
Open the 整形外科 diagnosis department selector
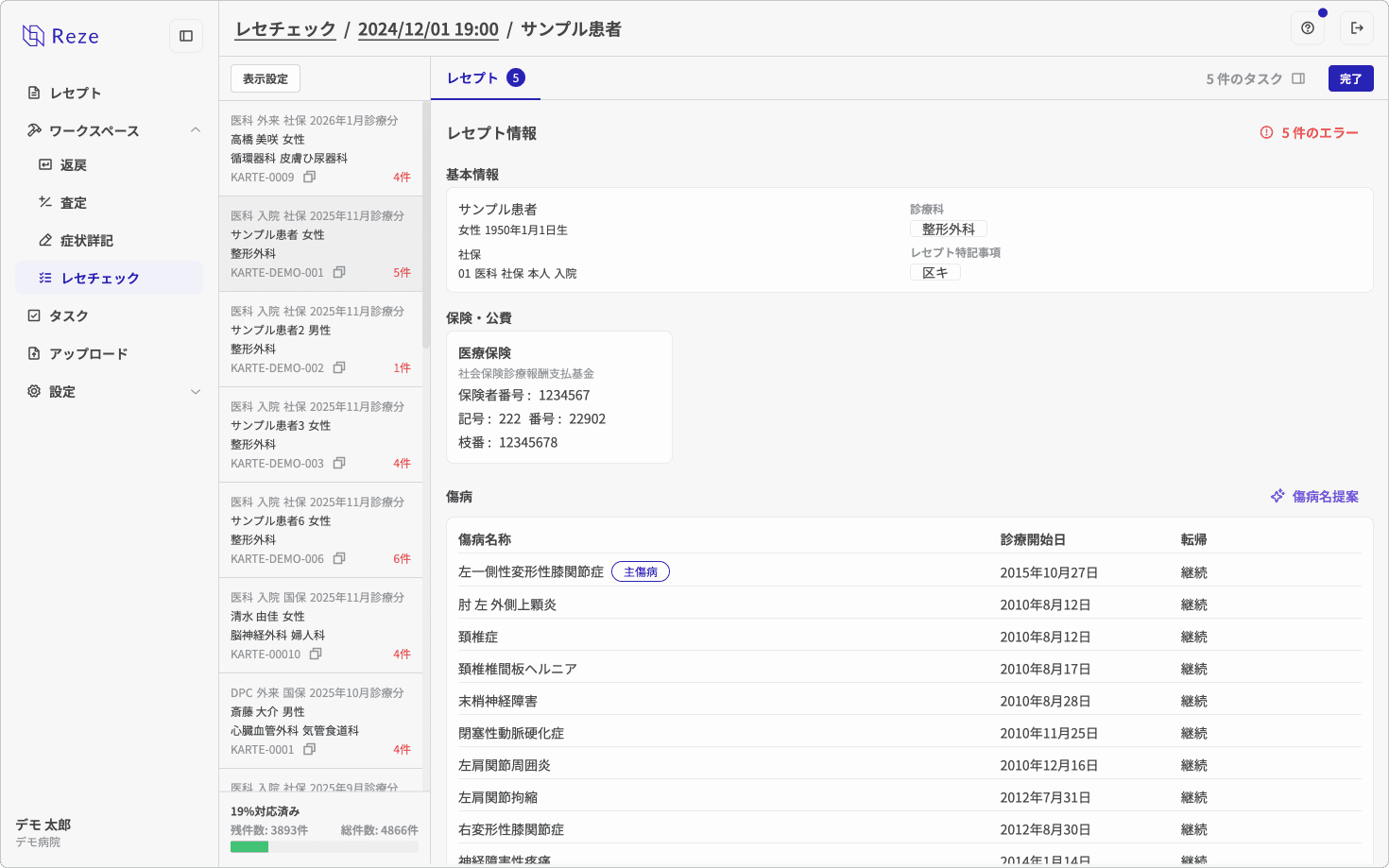pyautogui.click(x=949, y=229)
